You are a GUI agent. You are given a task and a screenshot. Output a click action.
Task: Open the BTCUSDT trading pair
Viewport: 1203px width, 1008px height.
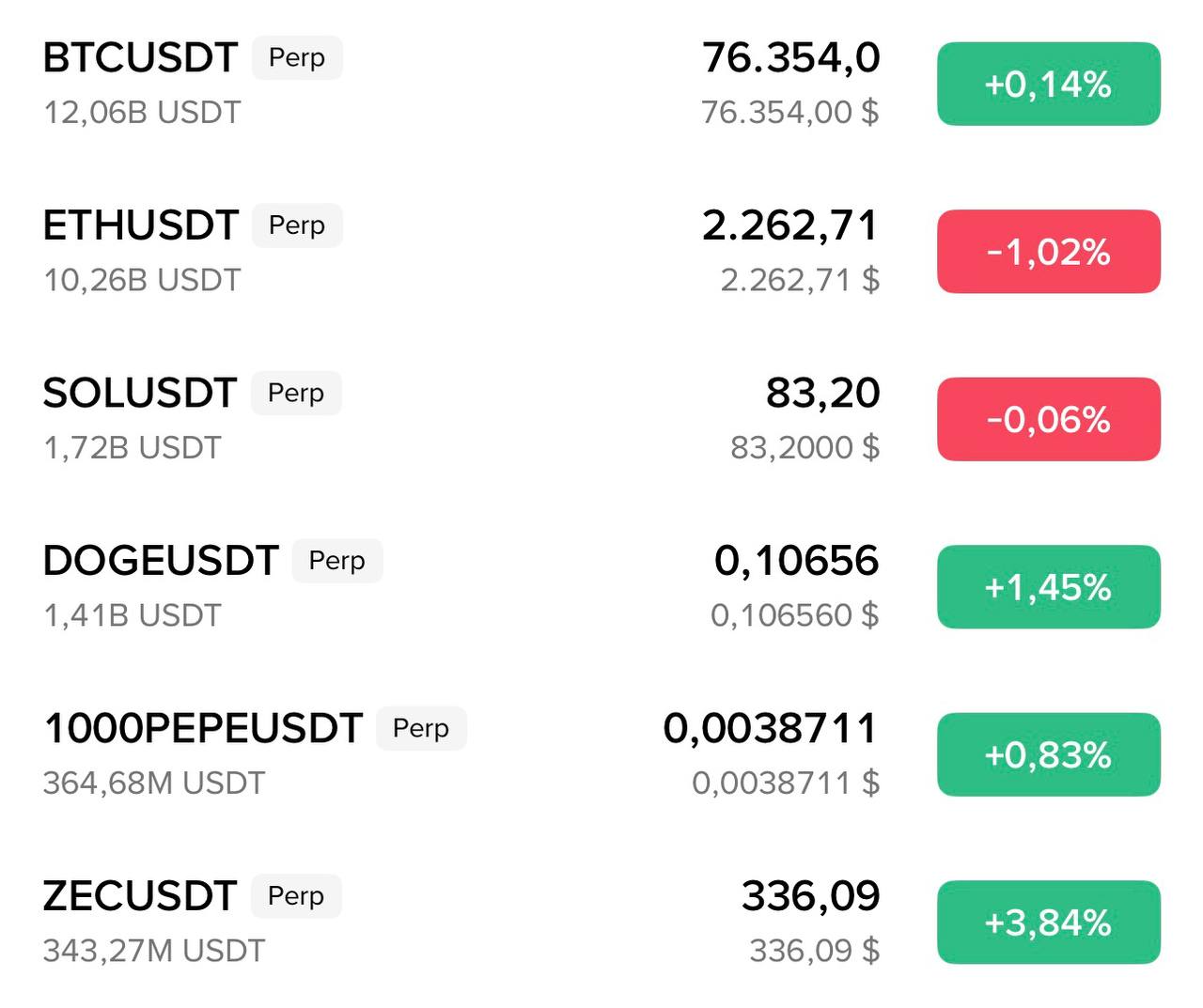[x=140, y=58]
